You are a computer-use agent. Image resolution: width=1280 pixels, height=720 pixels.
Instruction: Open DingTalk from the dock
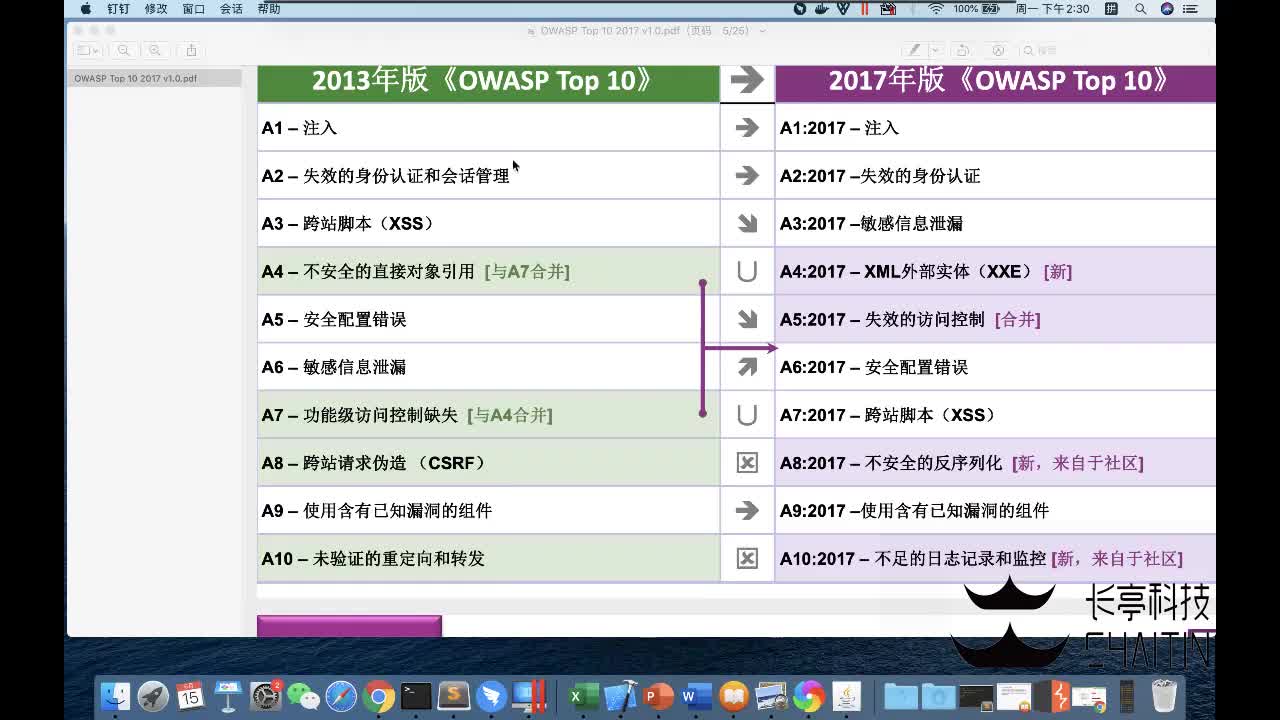[491, 696]
